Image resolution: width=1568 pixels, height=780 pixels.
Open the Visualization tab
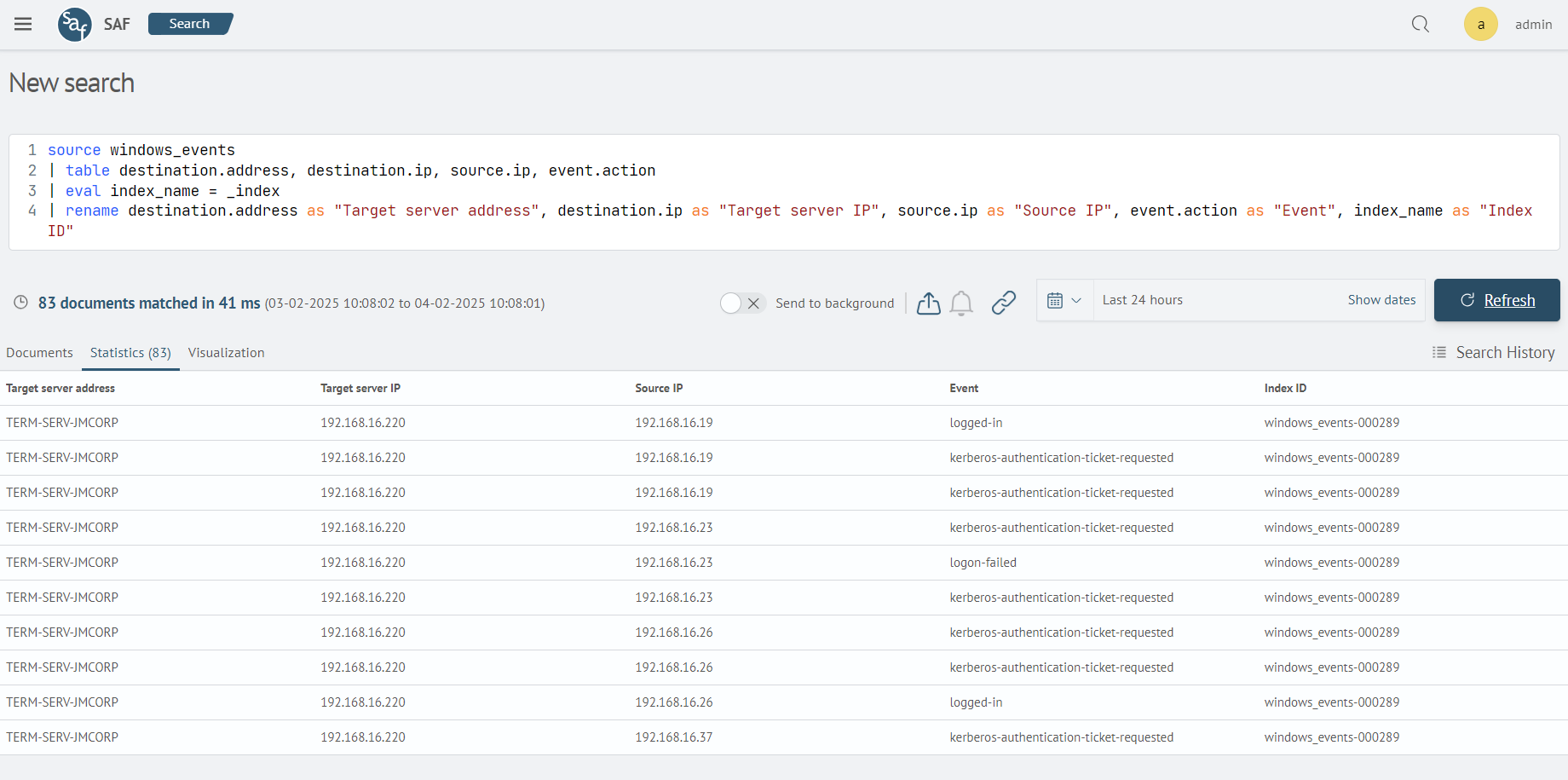pyautogui.click(x=226, y=353)
